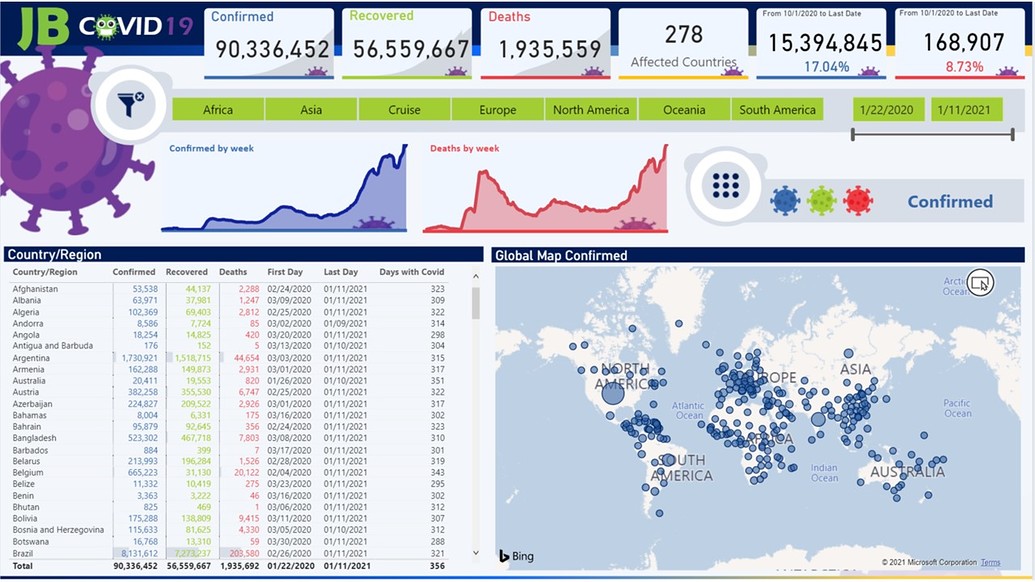
Task: Click the clear filters funnel icon
Action: click(127, 100)
